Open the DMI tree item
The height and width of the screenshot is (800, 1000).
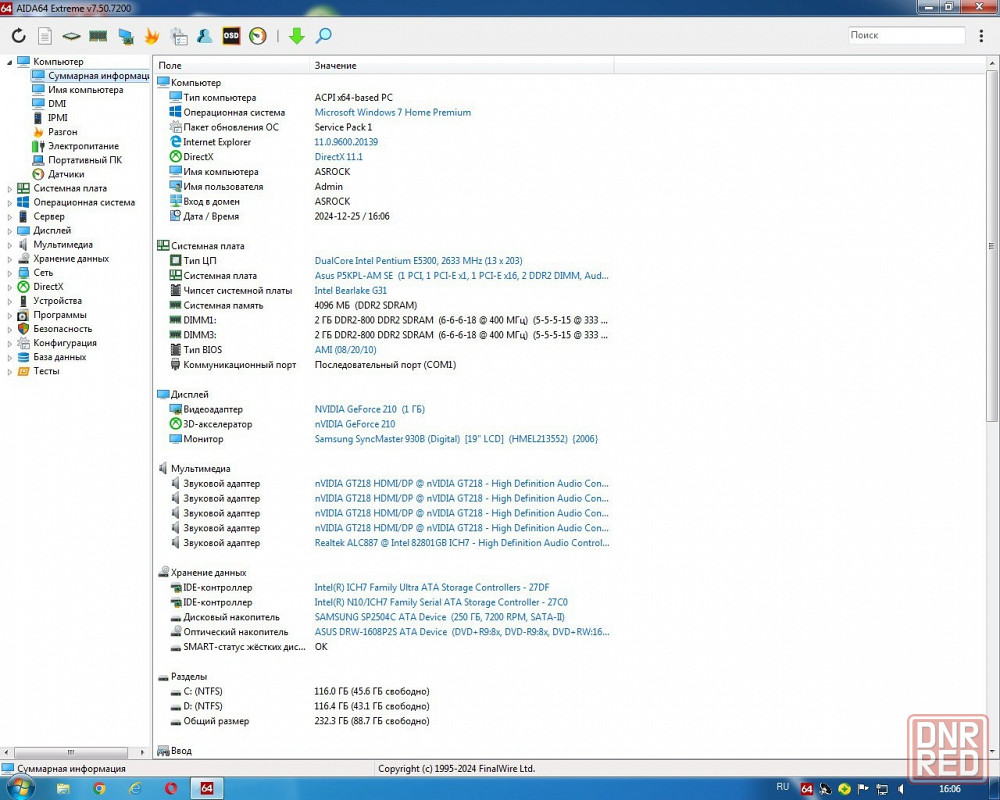click(57, 103)
